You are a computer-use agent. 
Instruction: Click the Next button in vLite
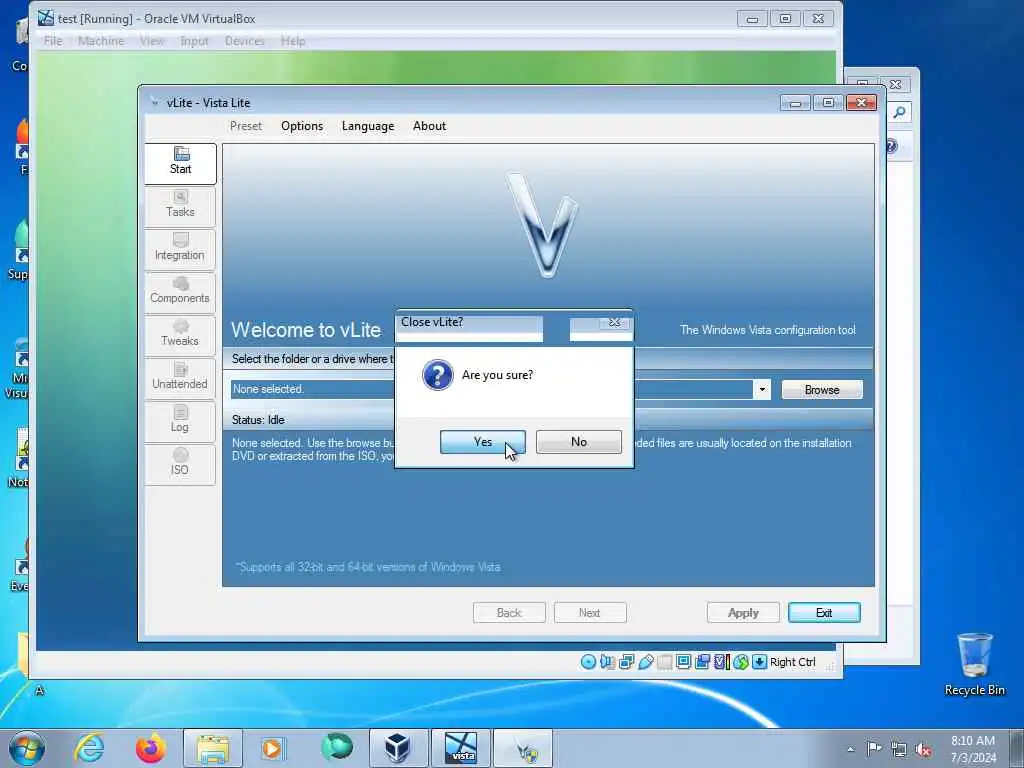[x=590, y=613]
